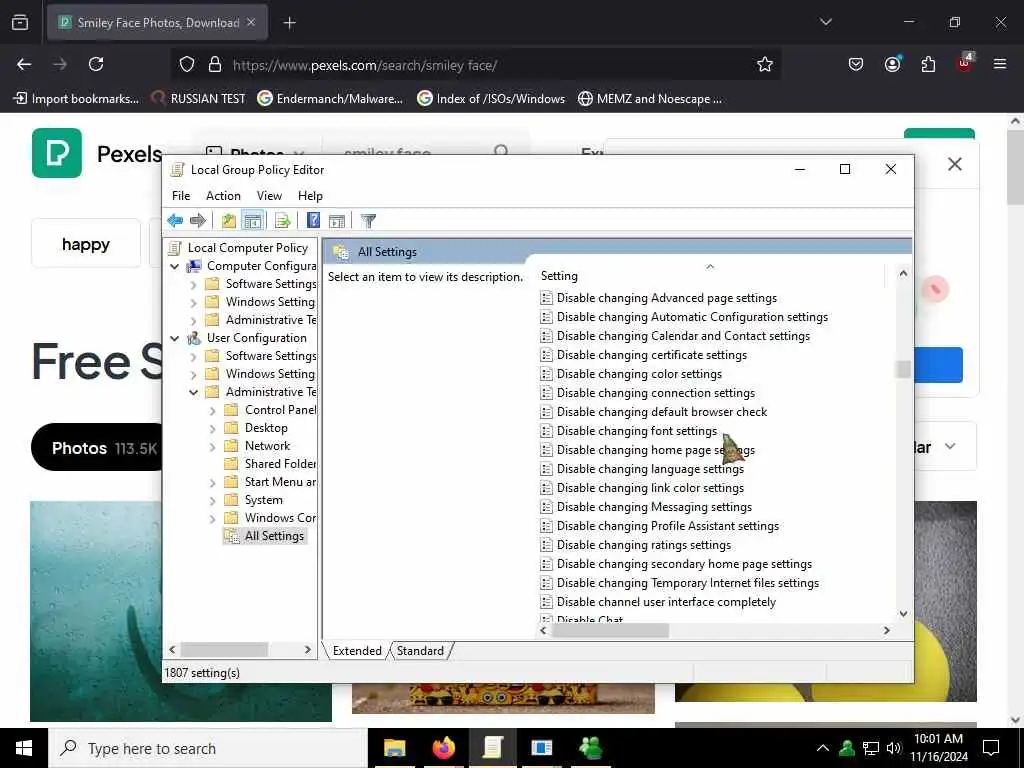Toggle the Show/Hide Action Pane icon

point(337,221)
